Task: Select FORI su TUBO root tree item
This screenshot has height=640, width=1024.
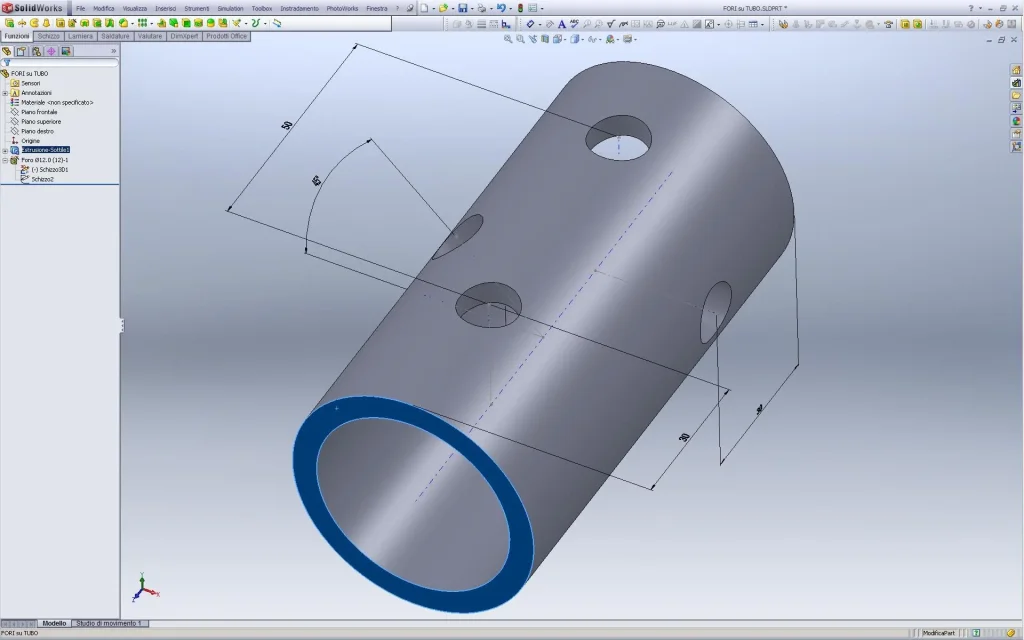Action: coord(29,73)
